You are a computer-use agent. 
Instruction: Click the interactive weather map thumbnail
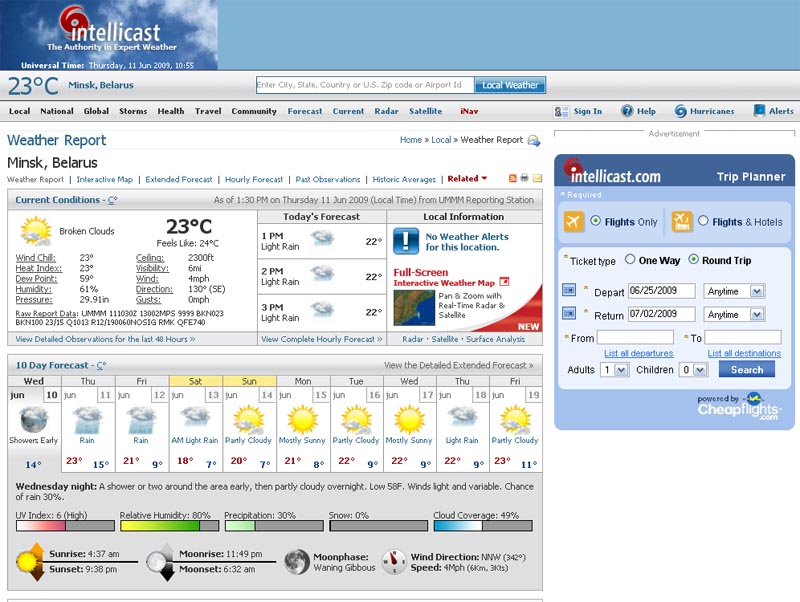(414, 308)
